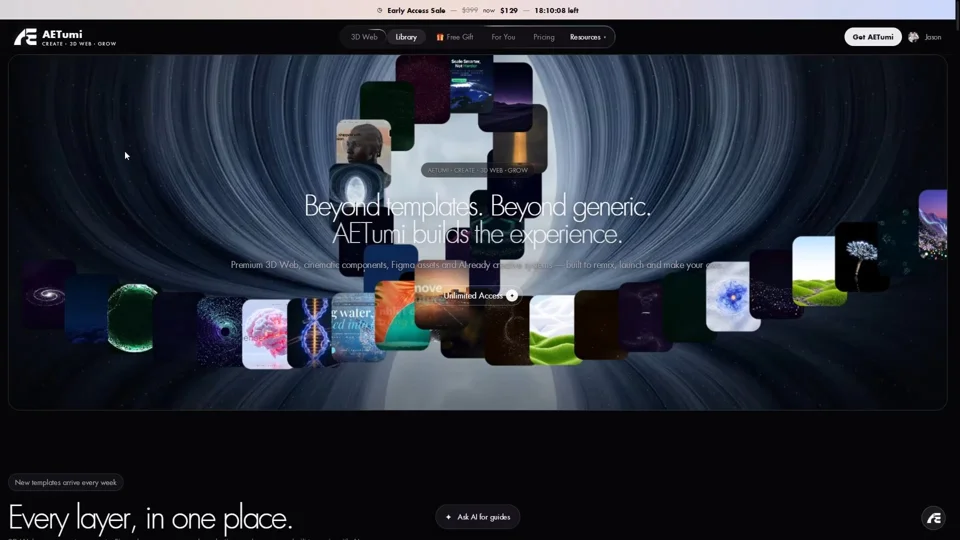Open the purple particle vortex thumbnail
This screenshot has height=540, width=960.
(220, 331)
